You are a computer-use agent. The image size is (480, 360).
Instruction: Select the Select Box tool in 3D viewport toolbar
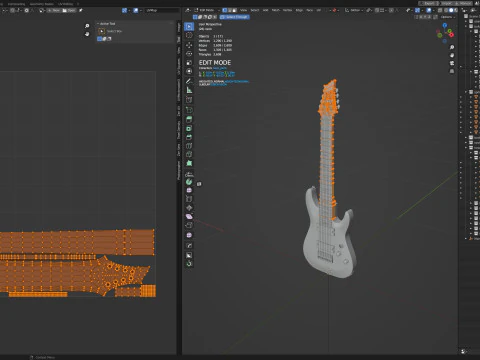(189, 27)
